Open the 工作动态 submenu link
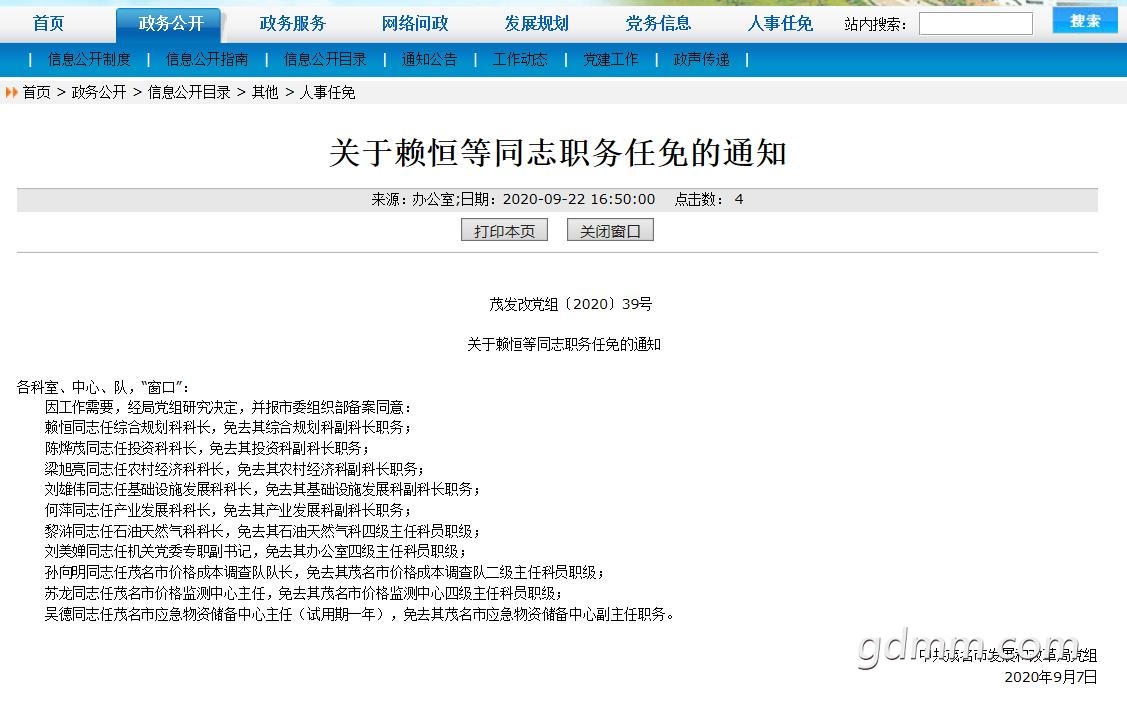 click(520, 60)
